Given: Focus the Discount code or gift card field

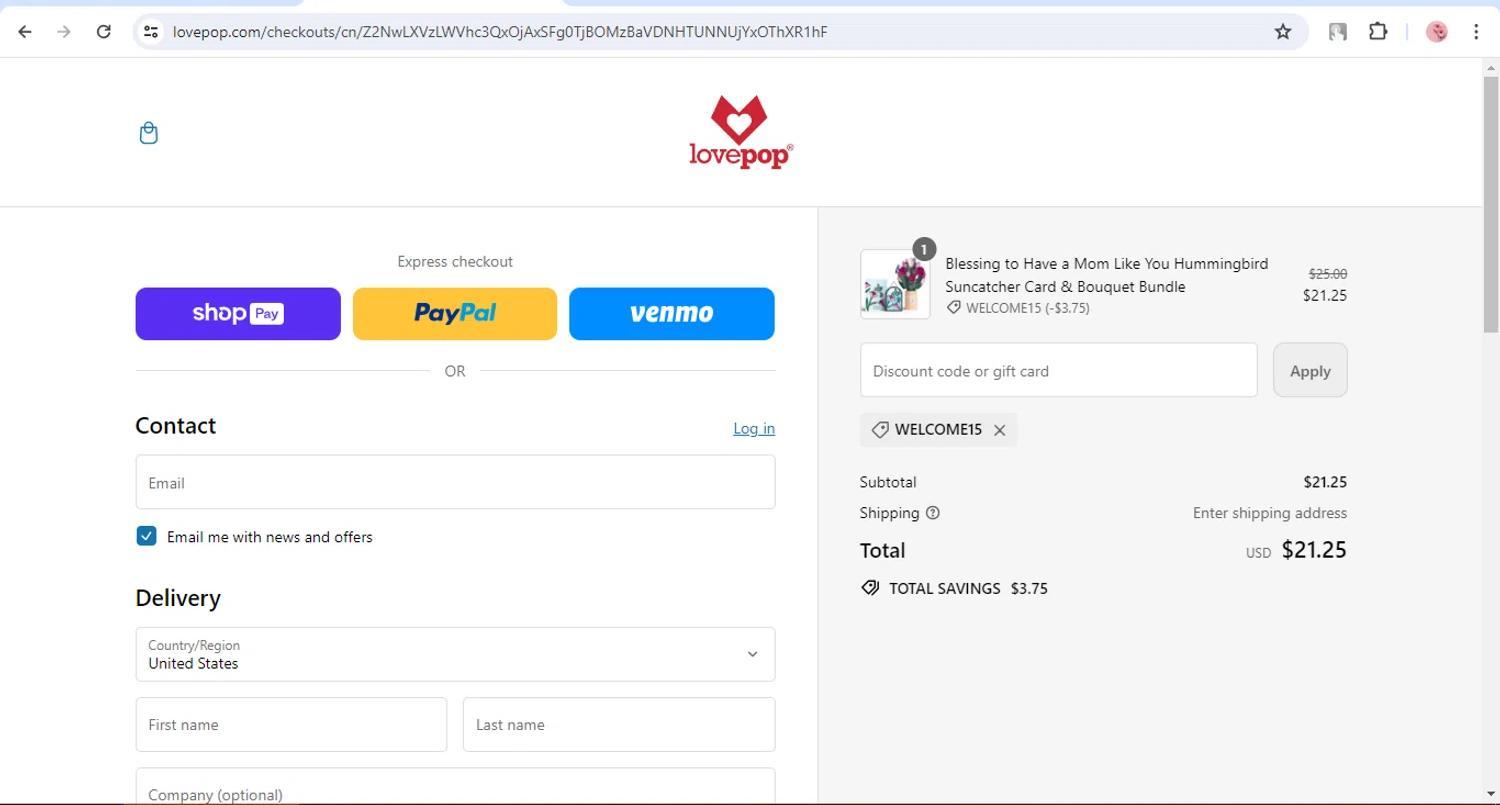Looking at the screenshot, I should pos(1058,370).
